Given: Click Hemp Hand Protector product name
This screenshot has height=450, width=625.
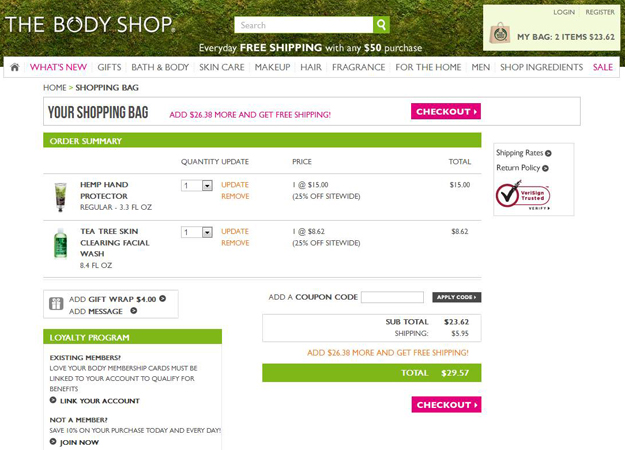Looking at the screenshot, I should point(104,190).
